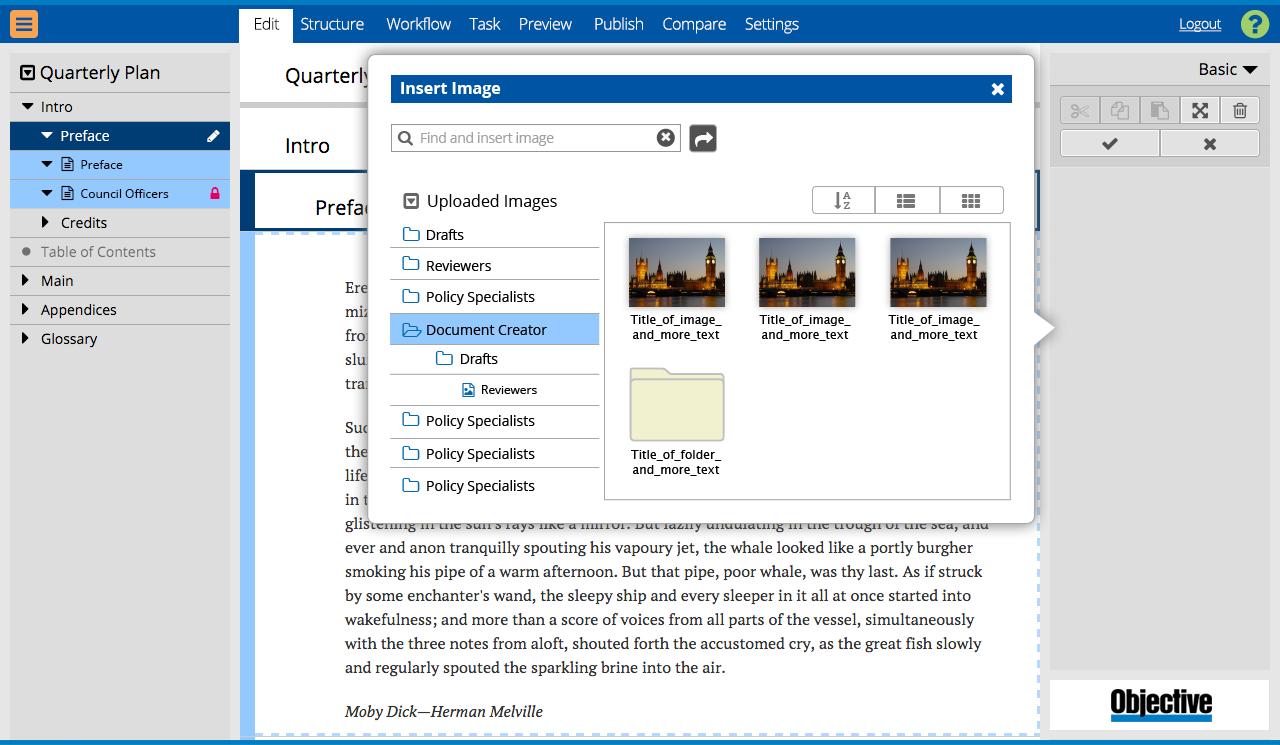Select the Document Creator folder
The height and width of the screenshot is (745, 1280).
point(495,329)
